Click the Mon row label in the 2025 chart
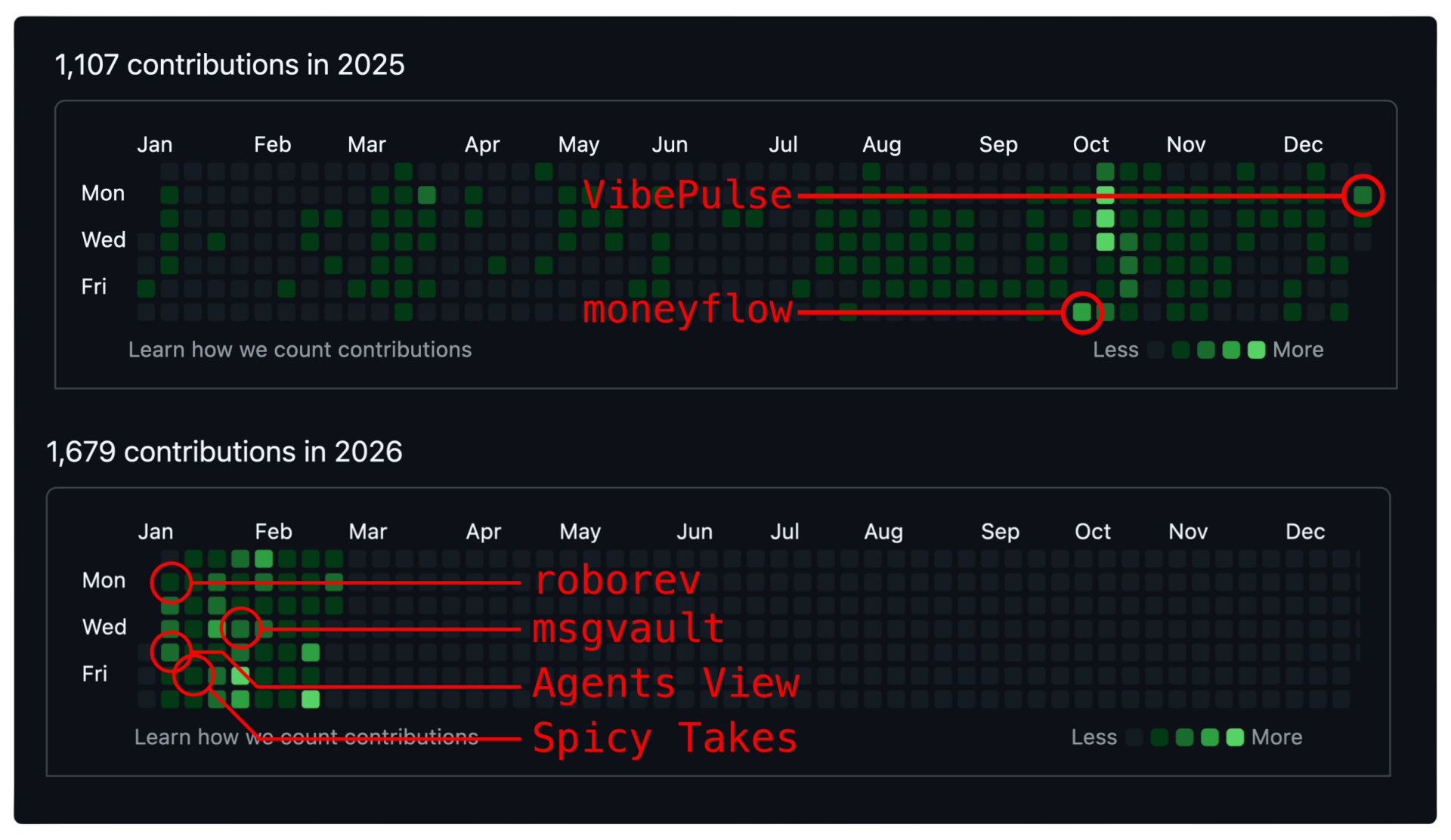The height and width of the screenshot is (840, 1451). [103, 193]
